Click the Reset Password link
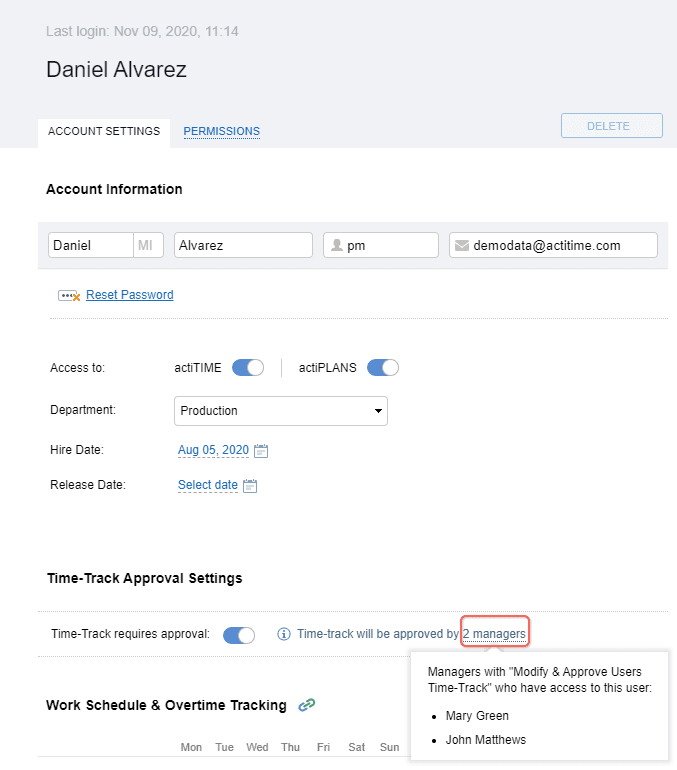Screen dimensions: 677x770 pyautogui.click(x=130, y=295)
